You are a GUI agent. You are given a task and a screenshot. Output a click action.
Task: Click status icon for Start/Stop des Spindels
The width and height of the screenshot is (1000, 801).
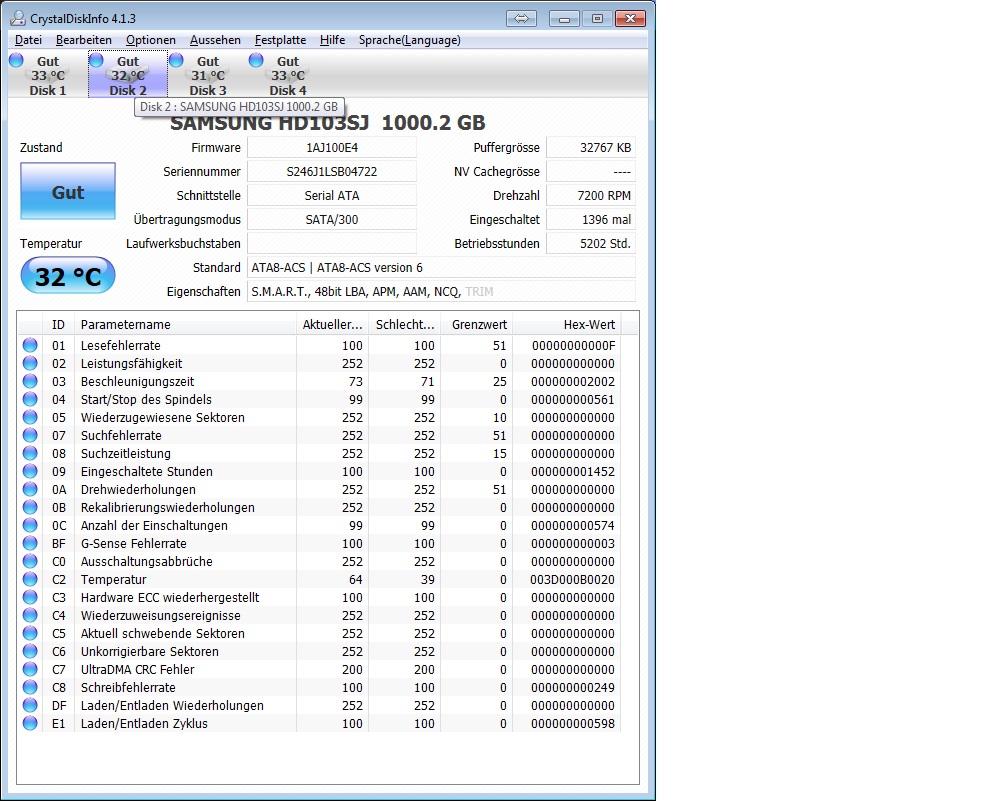tap(30, 399)
